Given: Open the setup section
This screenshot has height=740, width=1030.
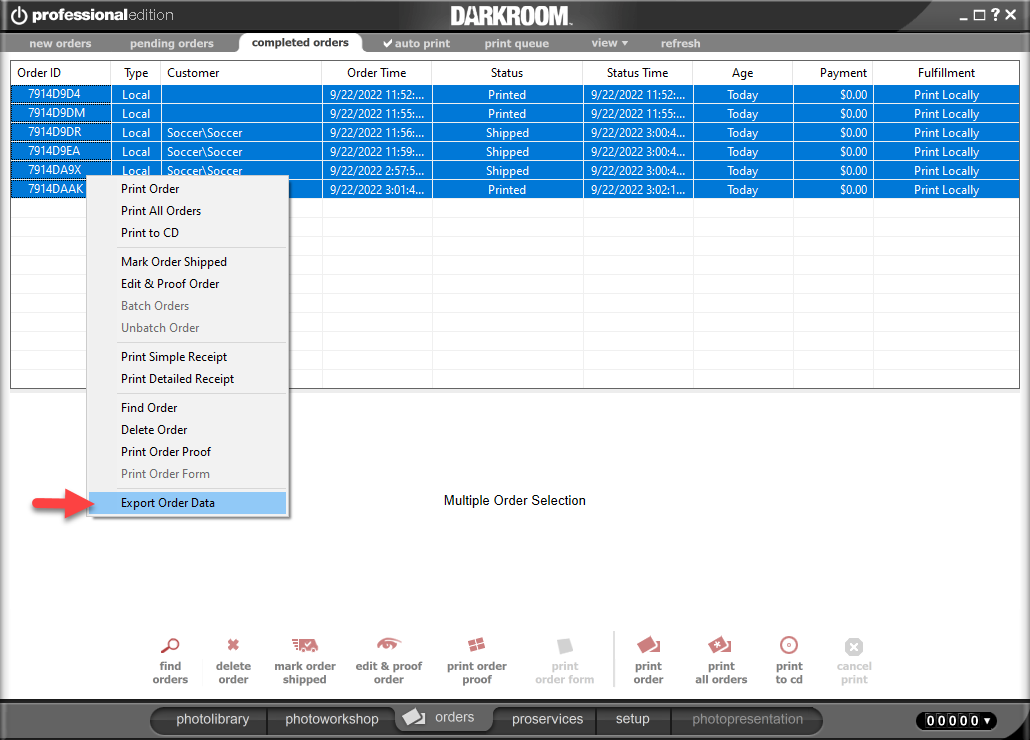Looking at the screenshot, I should (633, 719).
